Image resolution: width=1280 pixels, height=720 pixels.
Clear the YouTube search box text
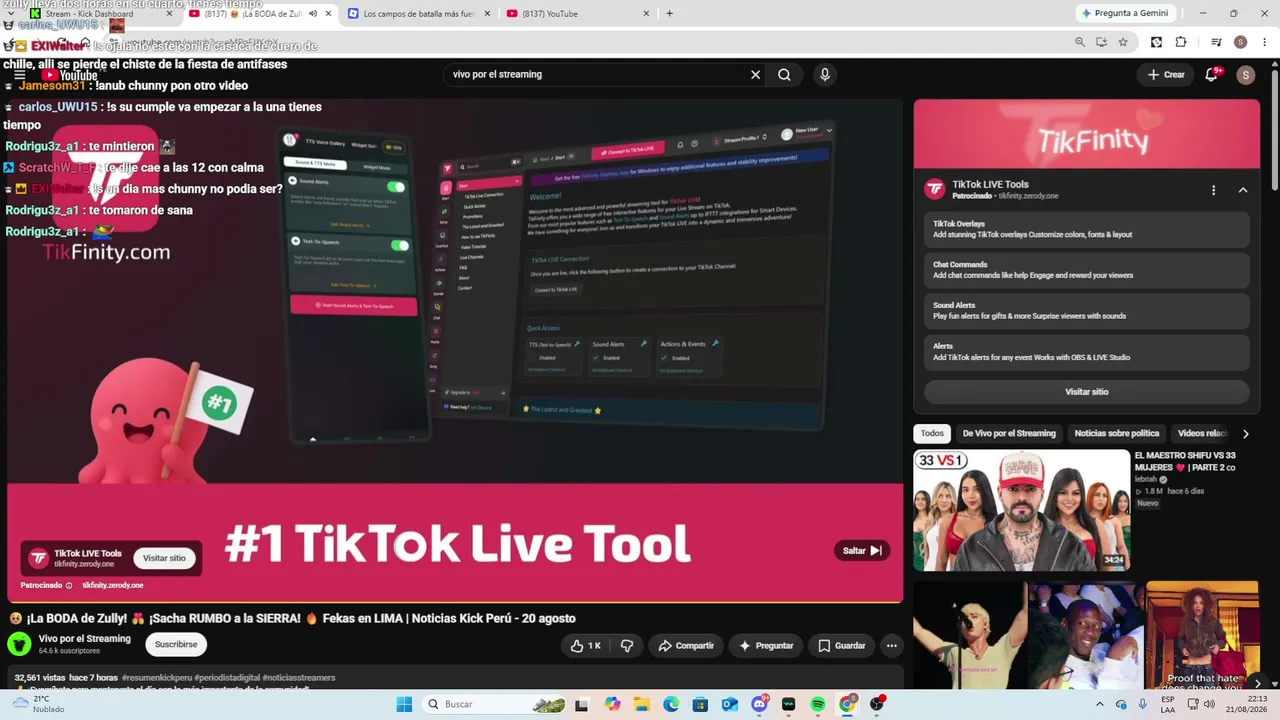click(755, 74)
